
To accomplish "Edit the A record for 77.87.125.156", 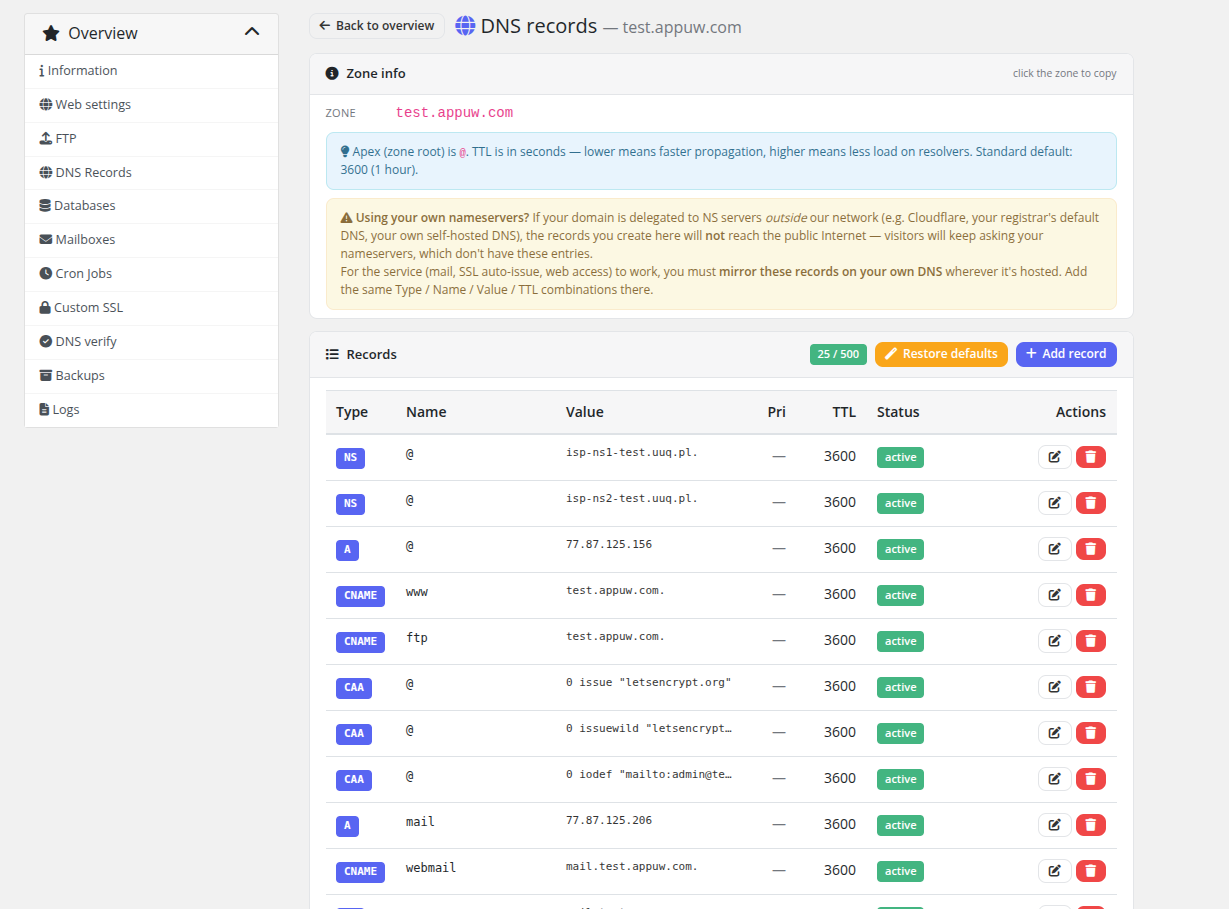I will tap(1054, 549).
